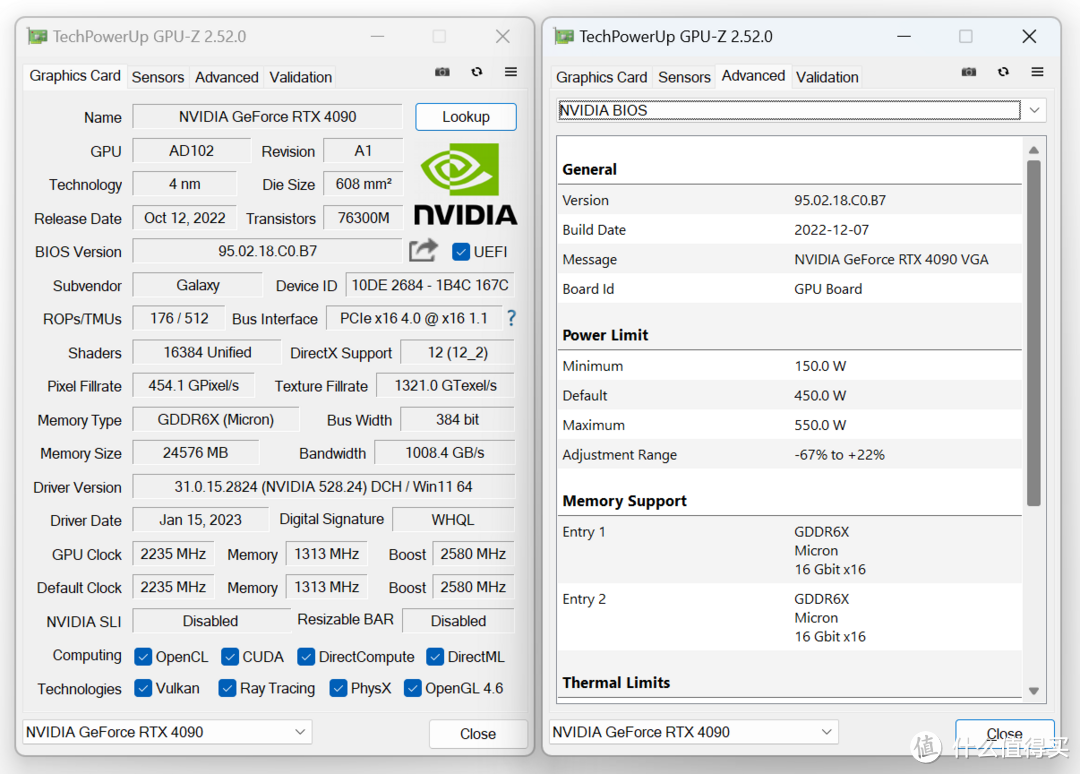This screenshot has height=774, width=1080.
Task: Click the Build Date value 2022-12-07
Action: click(x=831, y=230)
